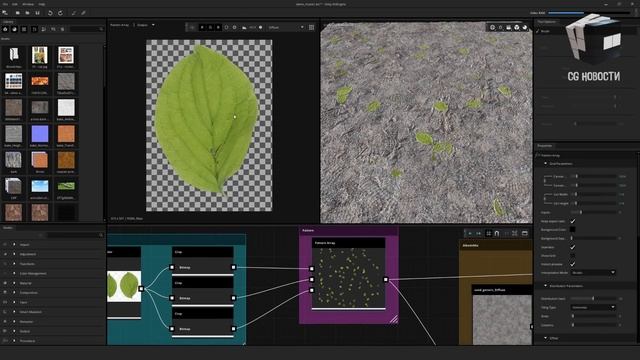Image resolution: width=640 pixels, height=360 pixels.
Task: Select the second round Library filter icon
Action: [15, 29]
